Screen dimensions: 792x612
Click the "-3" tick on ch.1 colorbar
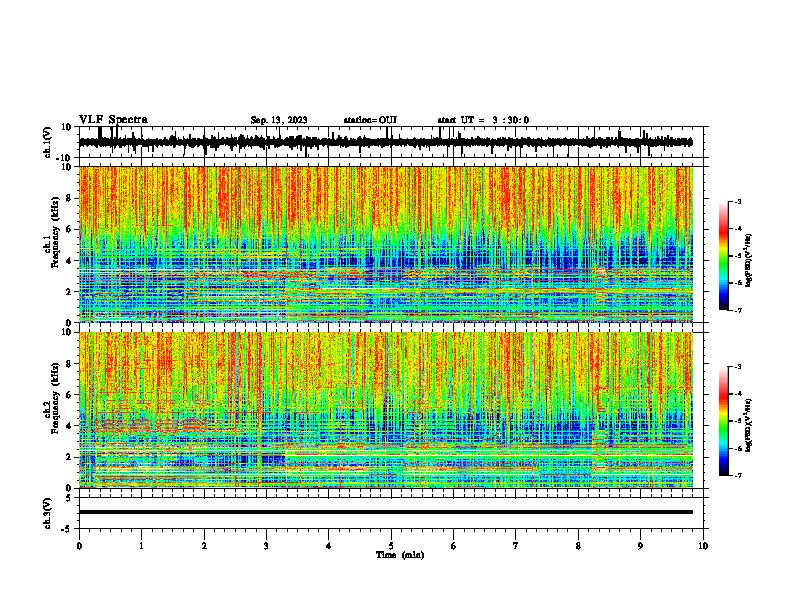(738, 201)
